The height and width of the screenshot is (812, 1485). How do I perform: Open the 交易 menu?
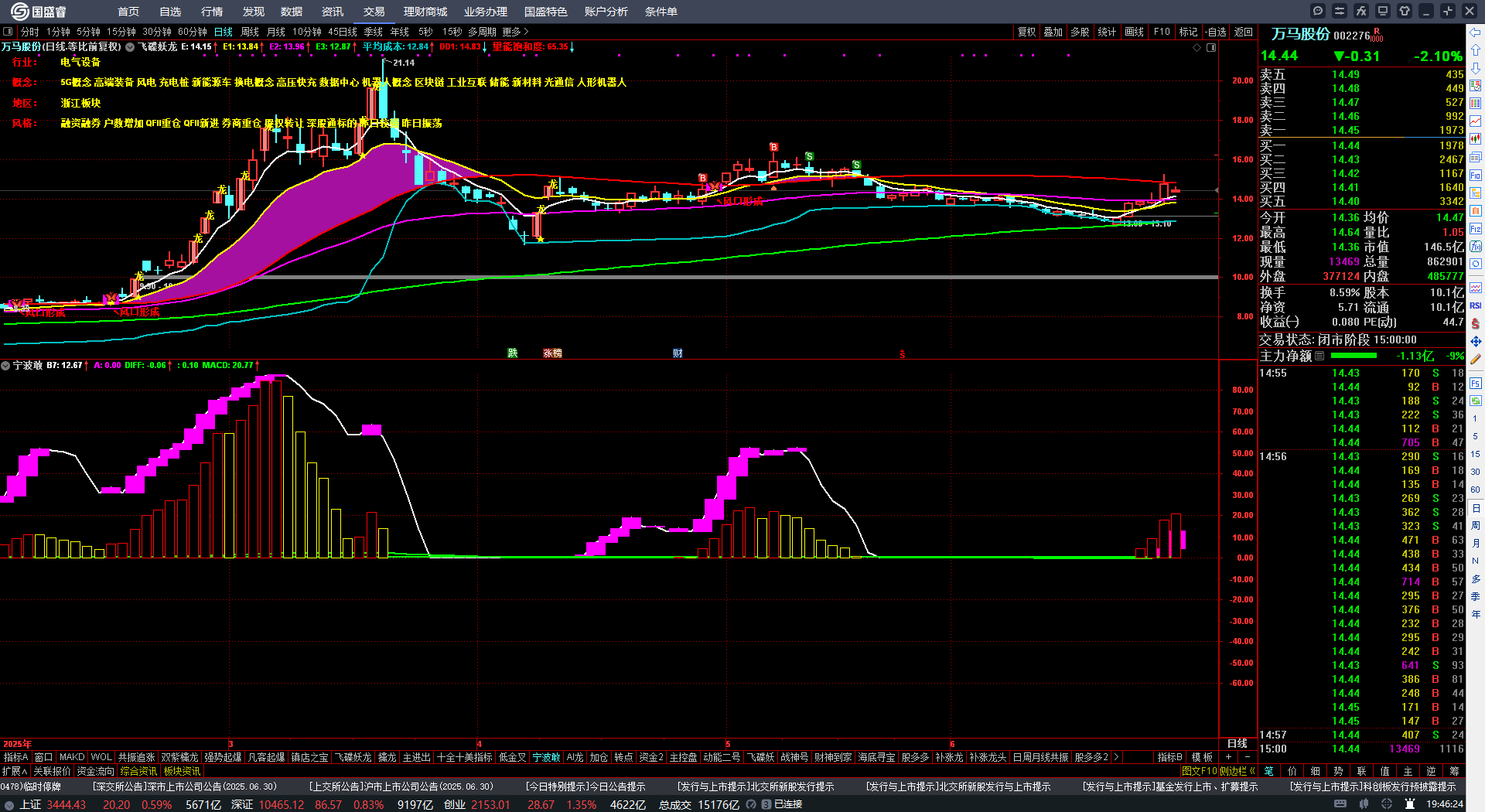[x=374, y=12]
